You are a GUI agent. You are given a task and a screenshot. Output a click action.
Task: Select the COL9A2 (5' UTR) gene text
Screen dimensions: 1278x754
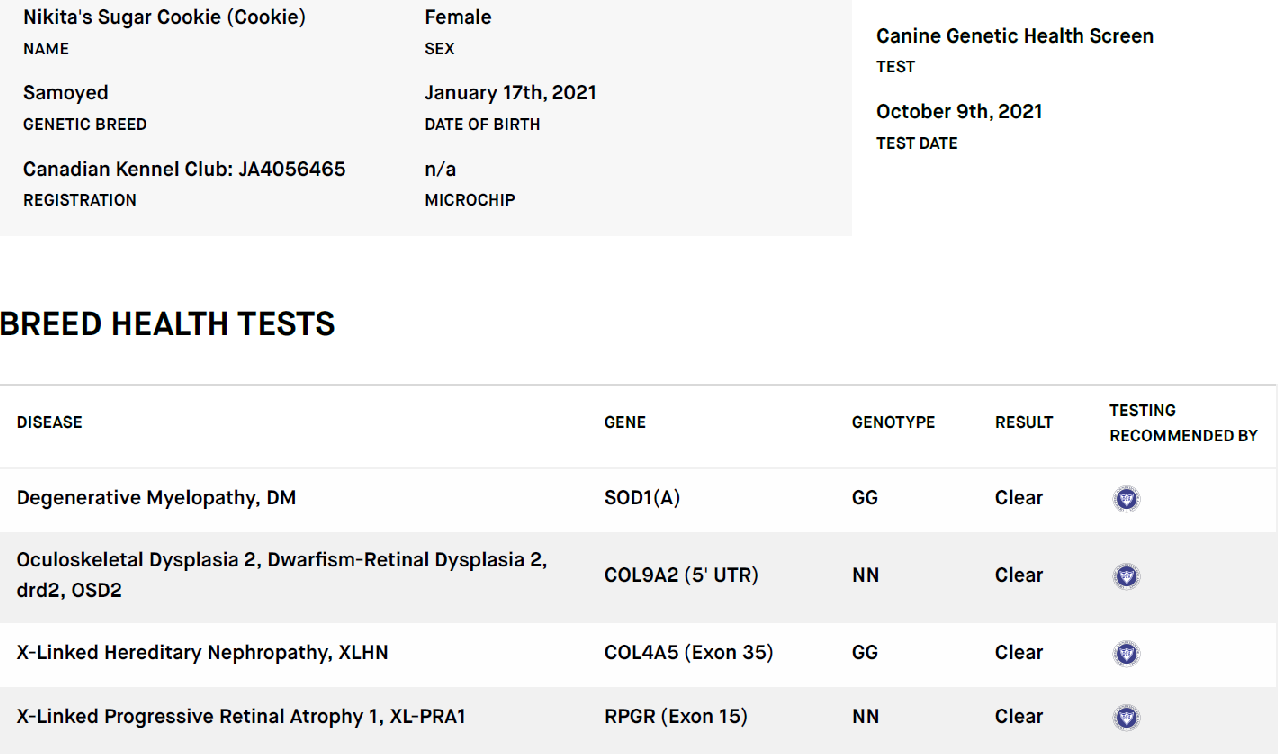tap(681, 575)
